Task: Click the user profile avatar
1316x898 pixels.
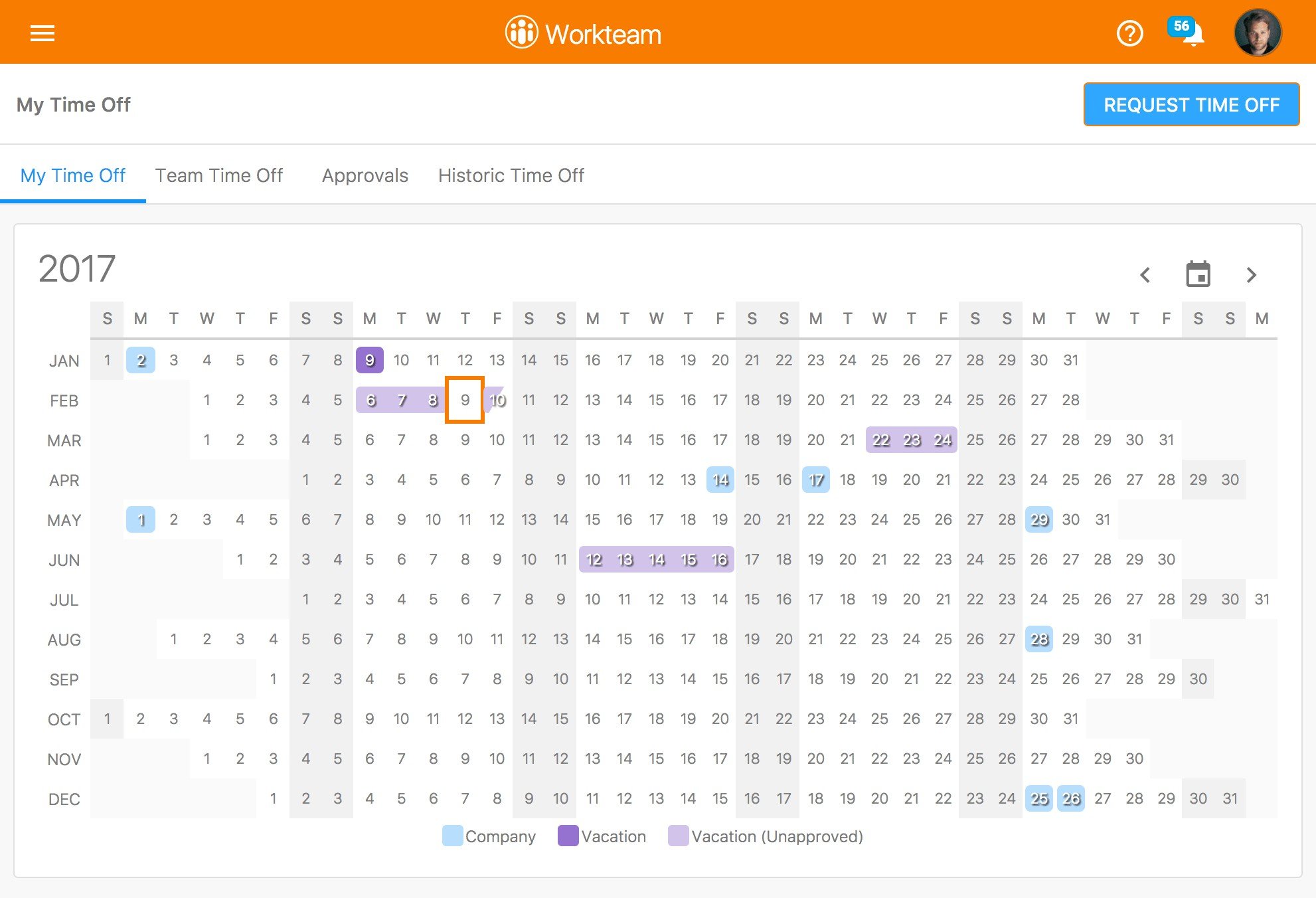Action: click(1258, 33)
